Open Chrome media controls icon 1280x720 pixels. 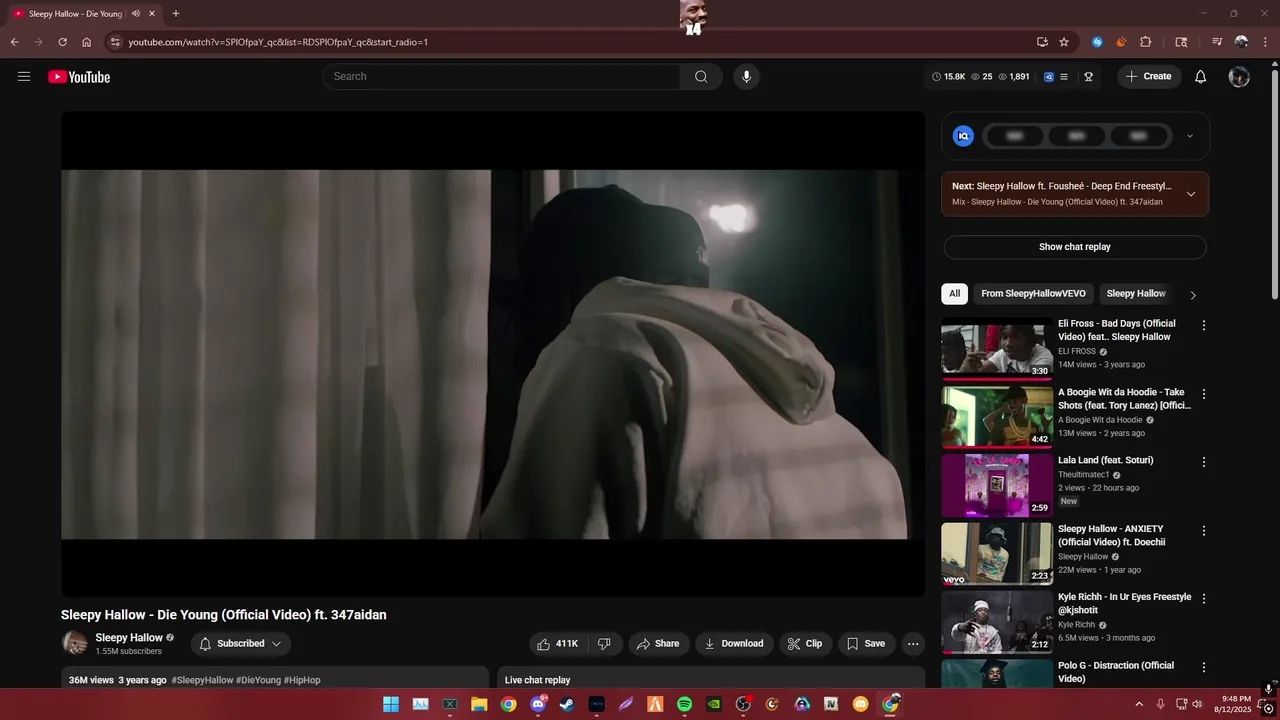(x=1217, y=42)
